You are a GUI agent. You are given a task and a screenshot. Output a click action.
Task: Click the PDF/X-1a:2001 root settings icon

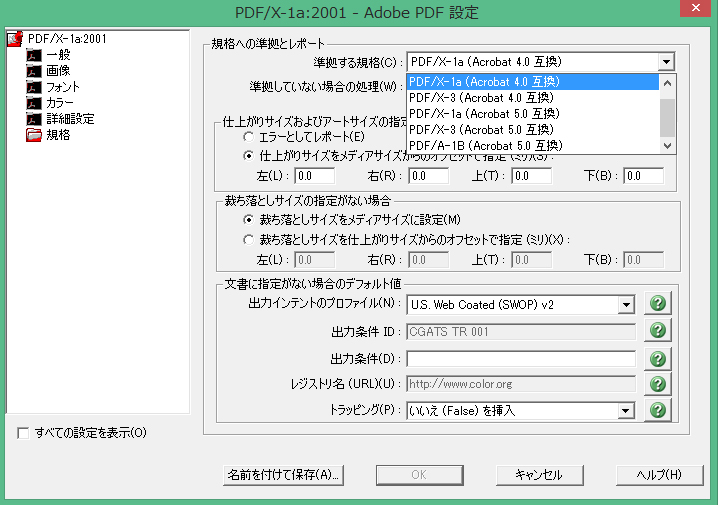click(x=15, y=39)
